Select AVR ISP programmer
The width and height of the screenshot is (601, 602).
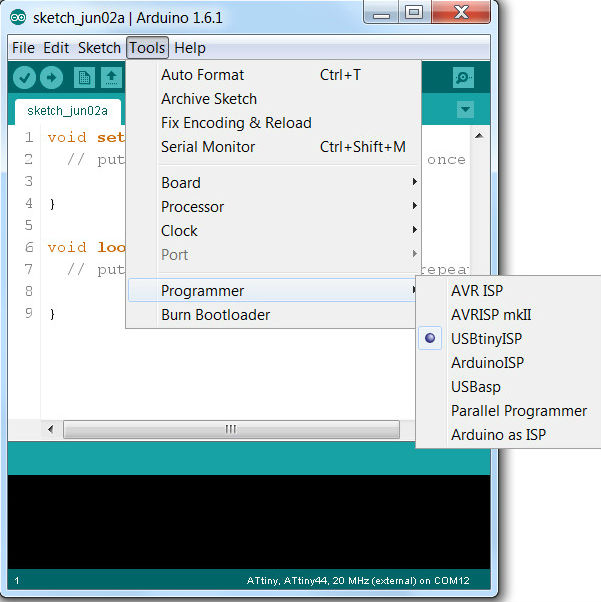pos(509,291)
